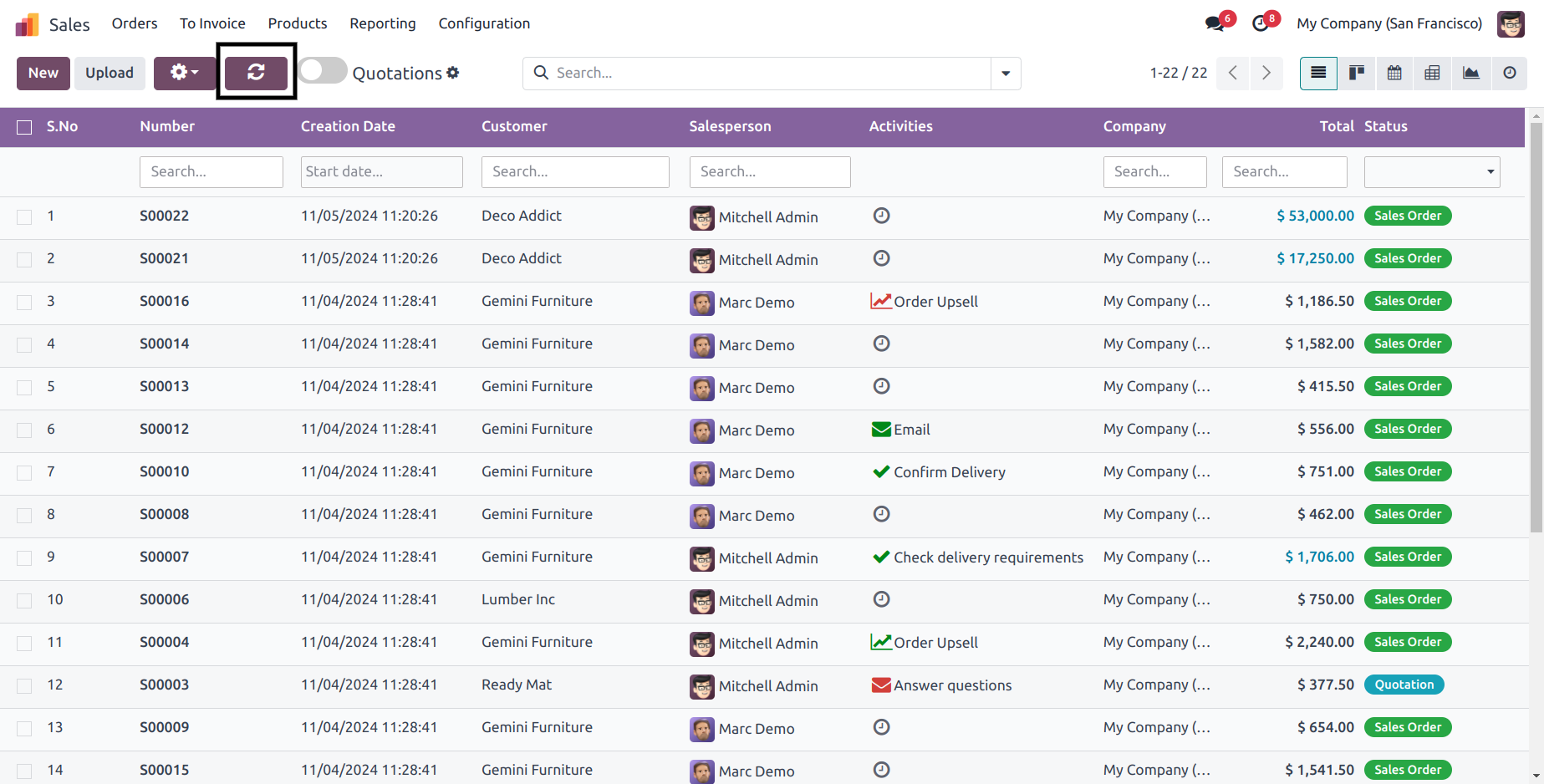Click the Customer column search field
Screen dimensions: 1544x784
click(x=575, y=171)
